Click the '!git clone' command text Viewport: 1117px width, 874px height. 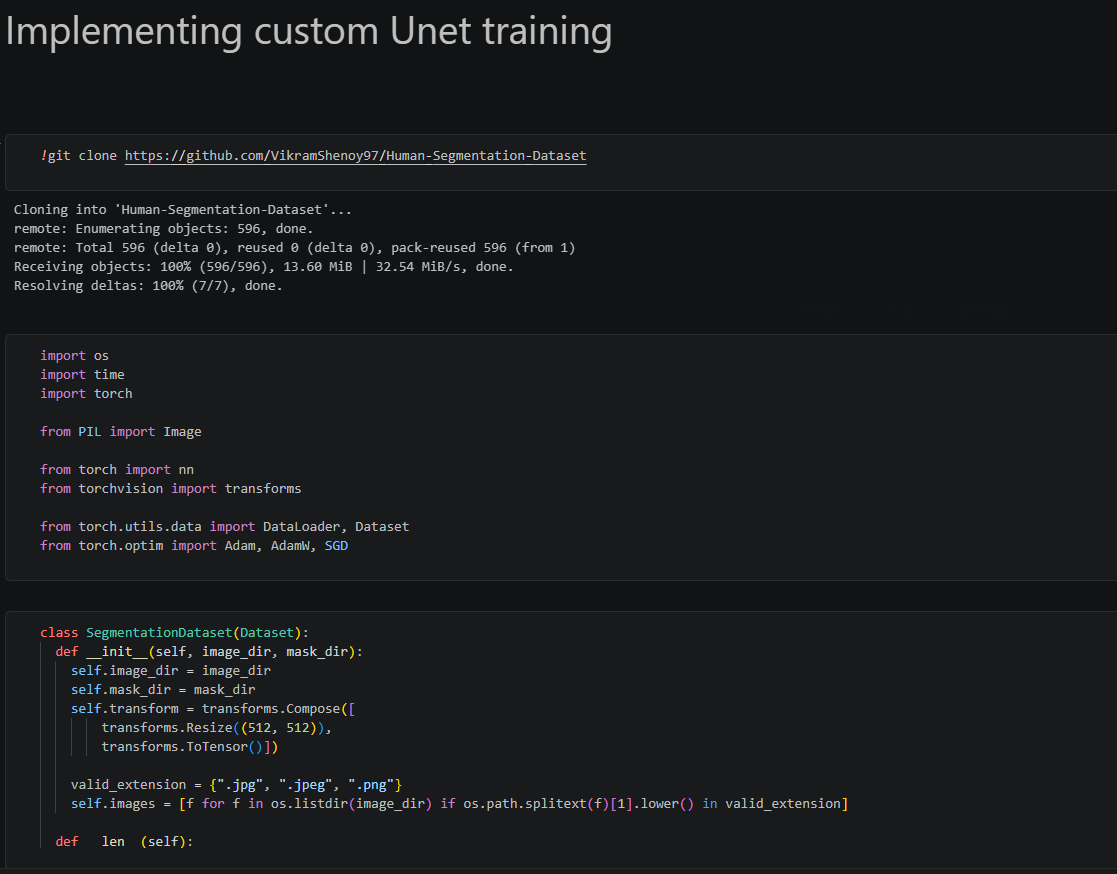point(78,155)
